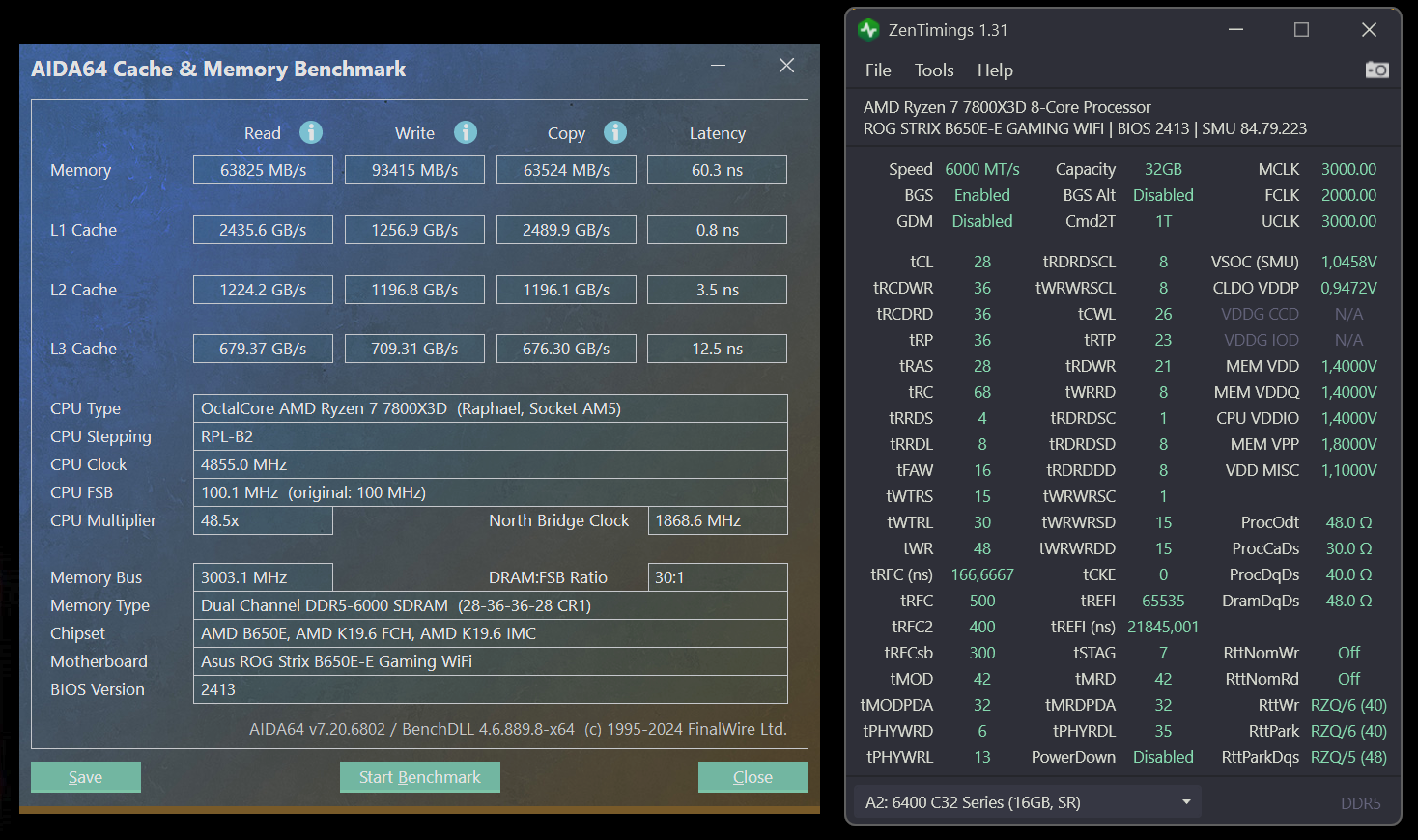Select the Memory Write value 93415 MB/s

(x=414, y=170)
